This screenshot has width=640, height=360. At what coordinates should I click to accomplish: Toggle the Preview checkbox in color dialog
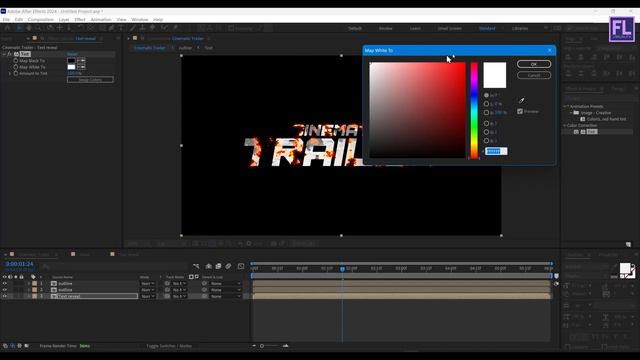click(520, 111)
